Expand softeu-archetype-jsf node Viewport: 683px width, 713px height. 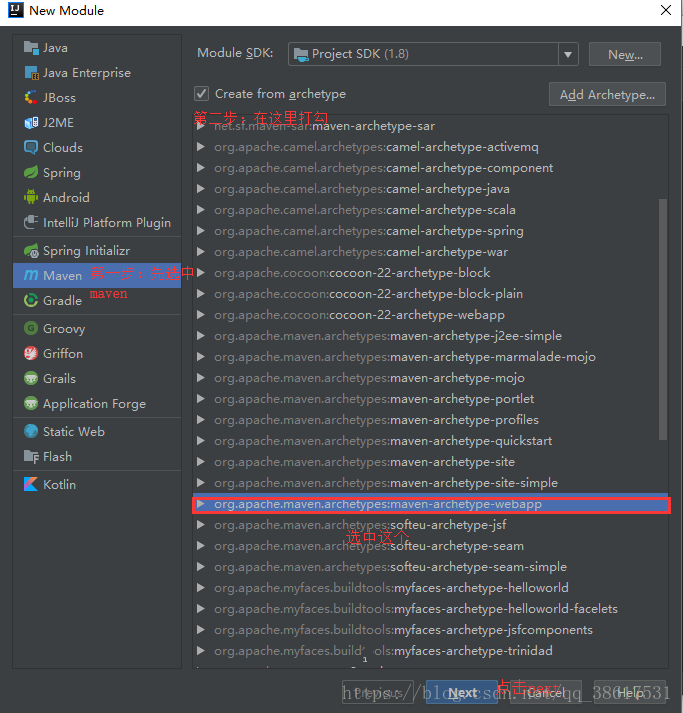[x=201, y=525]
